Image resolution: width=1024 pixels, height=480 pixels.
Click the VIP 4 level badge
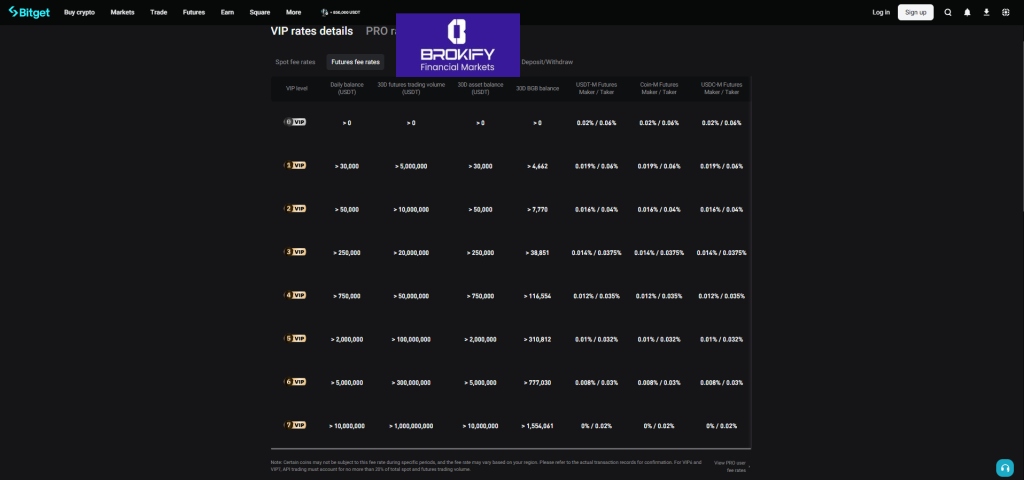pyautogui.click(x=296, y=295)
